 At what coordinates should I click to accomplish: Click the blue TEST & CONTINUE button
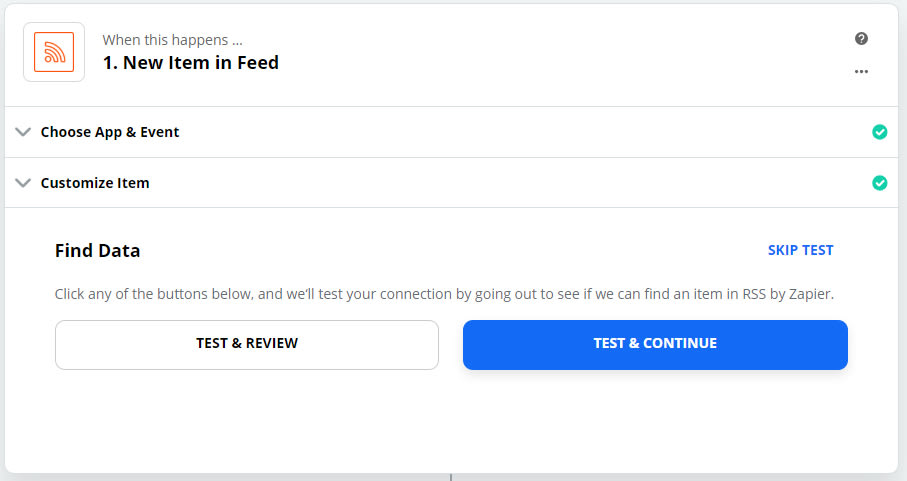click(655, 345)
